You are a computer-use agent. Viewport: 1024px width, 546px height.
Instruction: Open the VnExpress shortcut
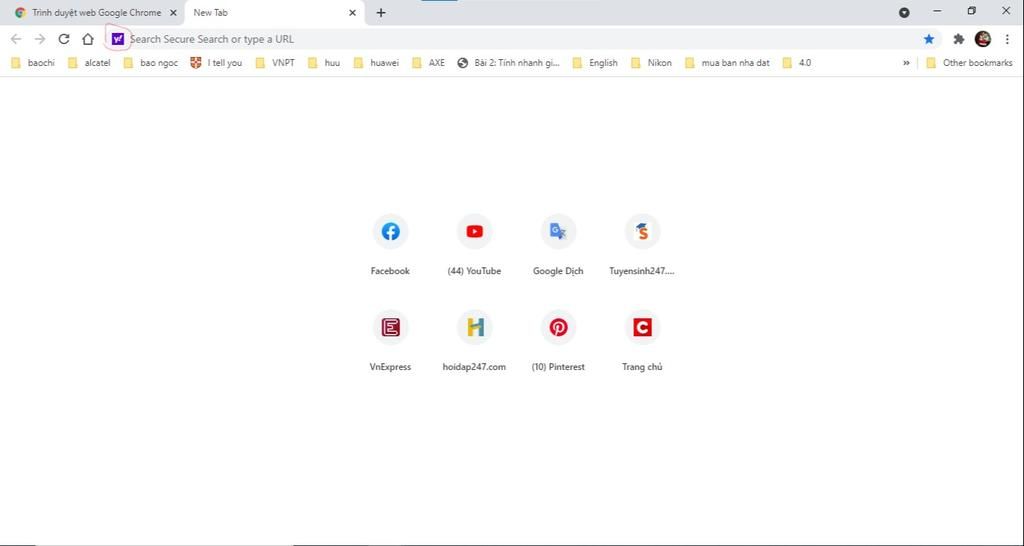391,341
